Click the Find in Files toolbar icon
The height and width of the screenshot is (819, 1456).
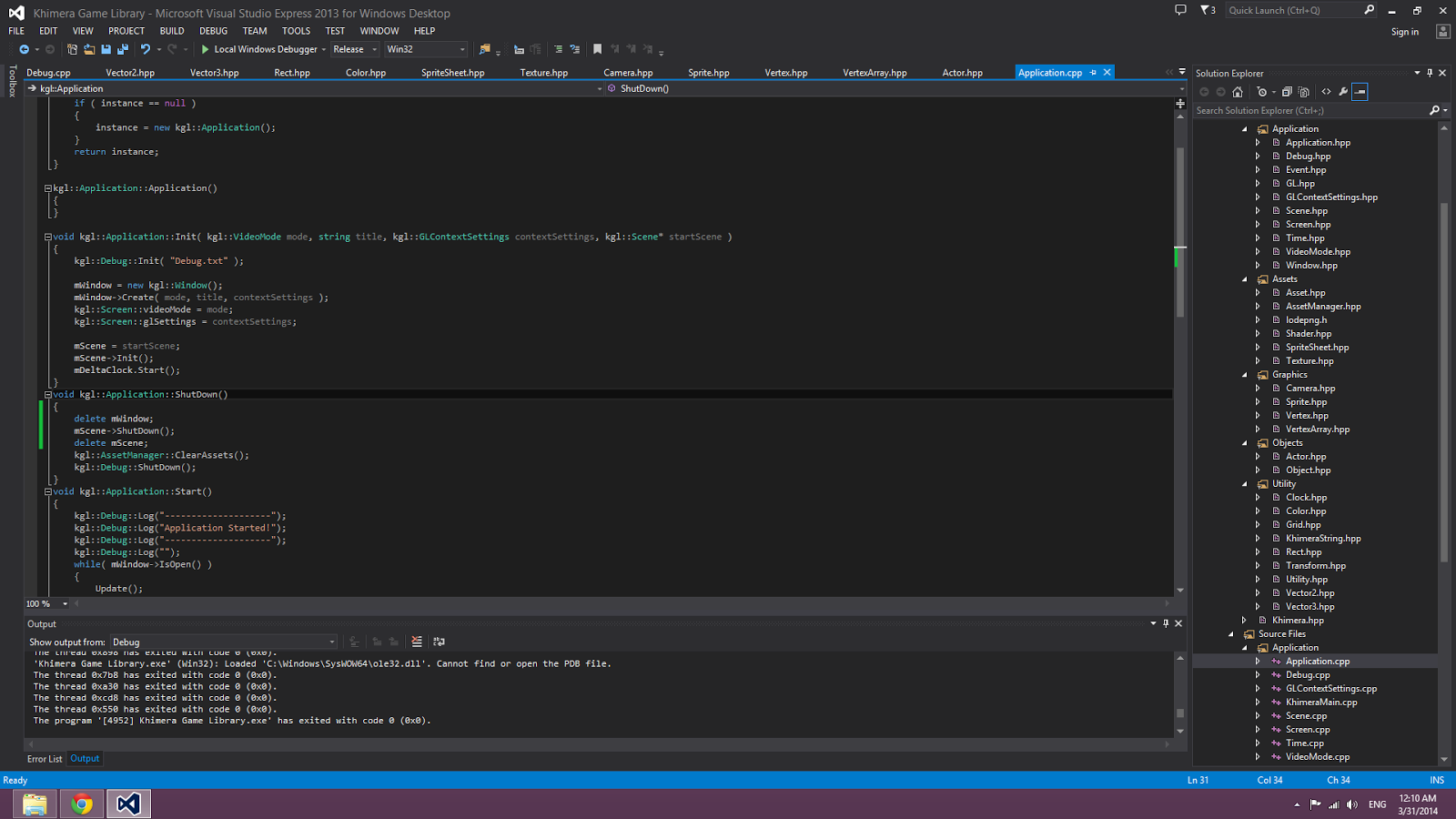484,49
